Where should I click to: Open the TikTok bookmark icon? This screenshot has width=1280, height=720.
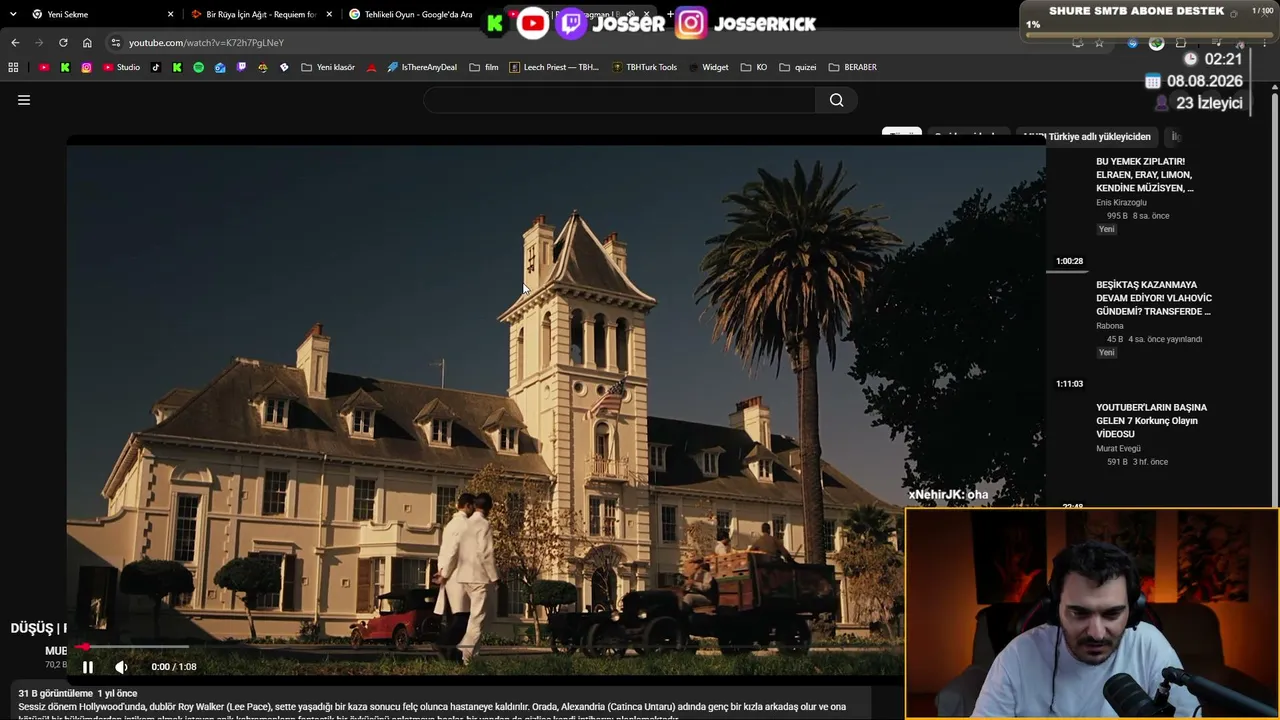(x=156, y=67)
